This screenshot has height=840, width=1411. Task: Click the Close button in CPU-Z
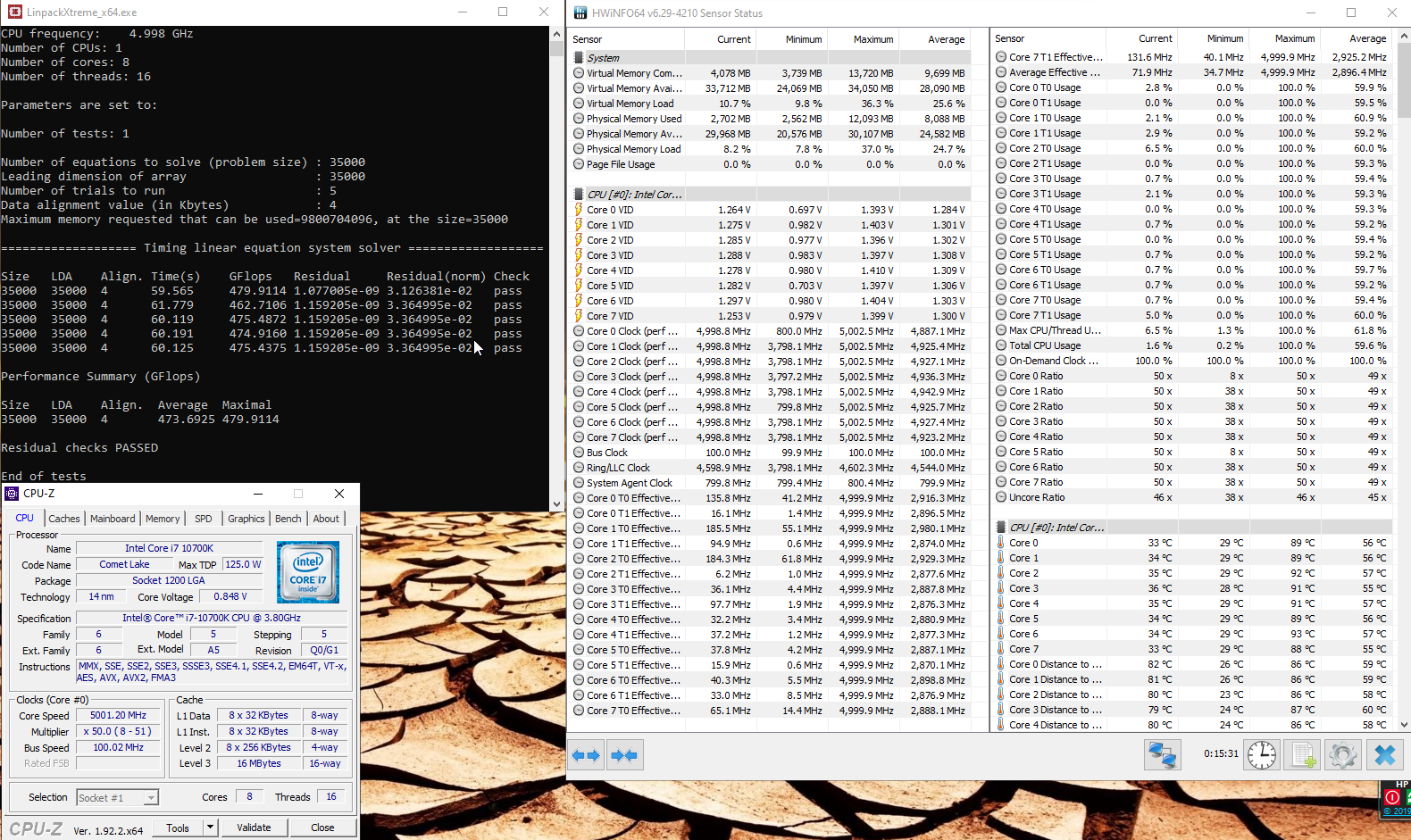click(322, 828)
